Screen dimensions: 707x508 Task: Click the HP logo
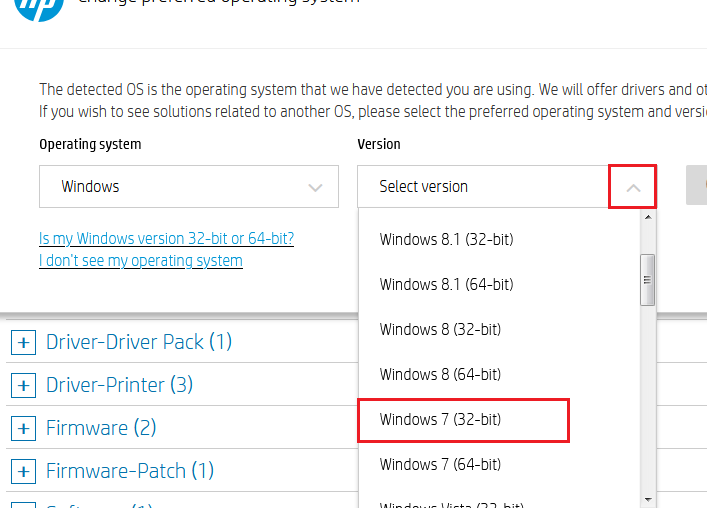[x=39, y=8]
